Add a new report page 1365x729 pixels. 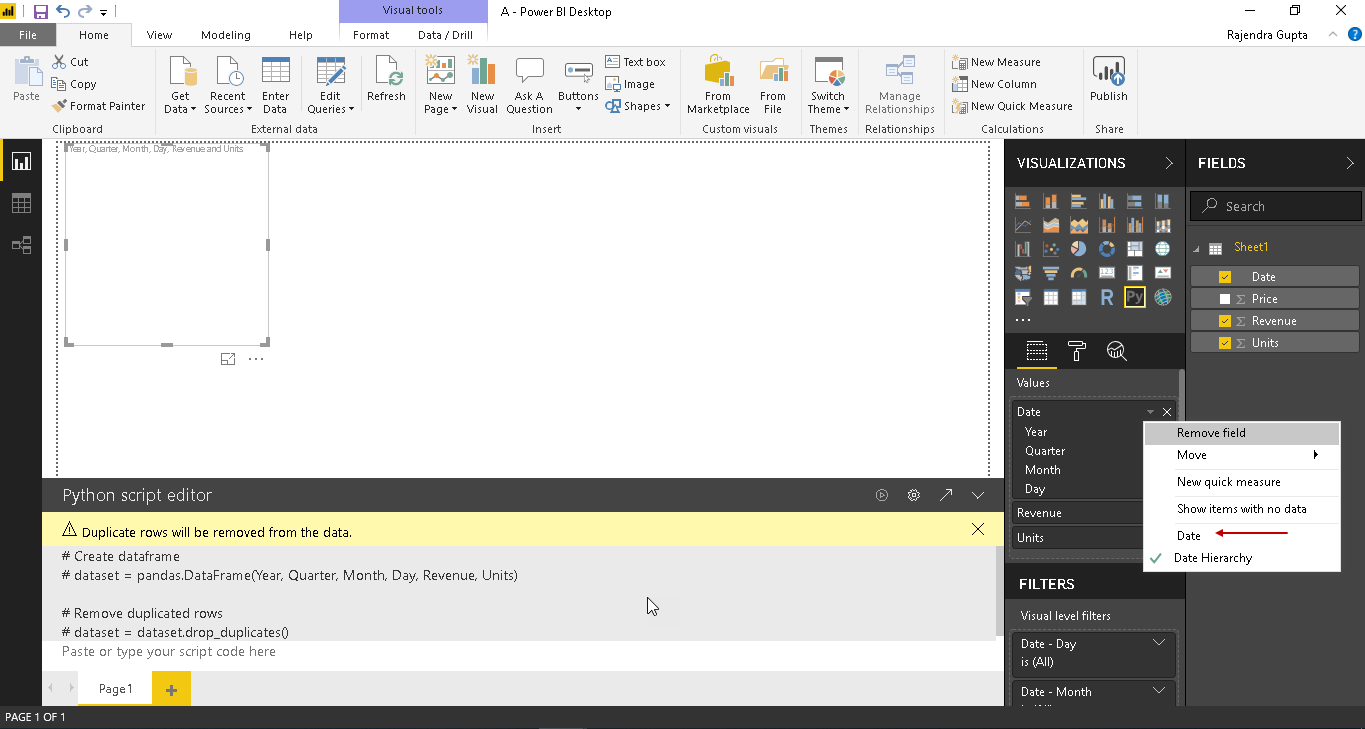point(171,689)
